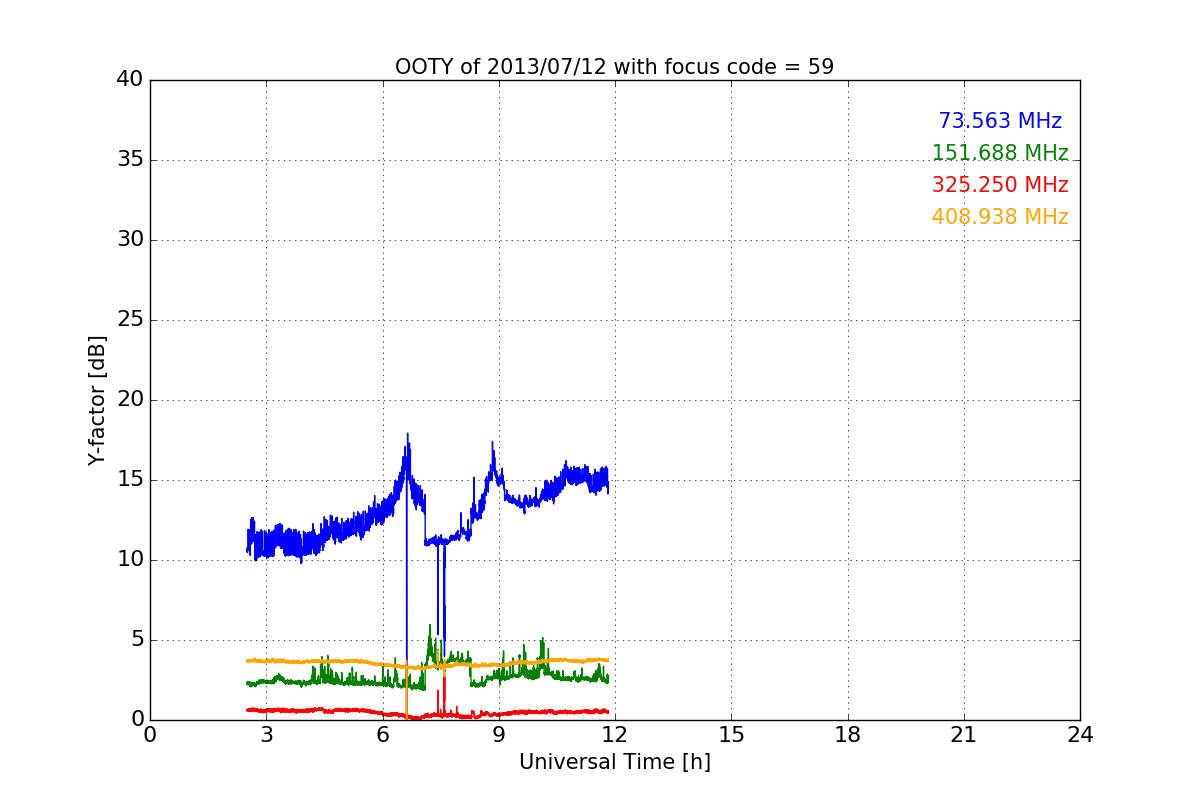Click x-axis tick label 9
1200x800 pixels.
click(x=499, y=735)
